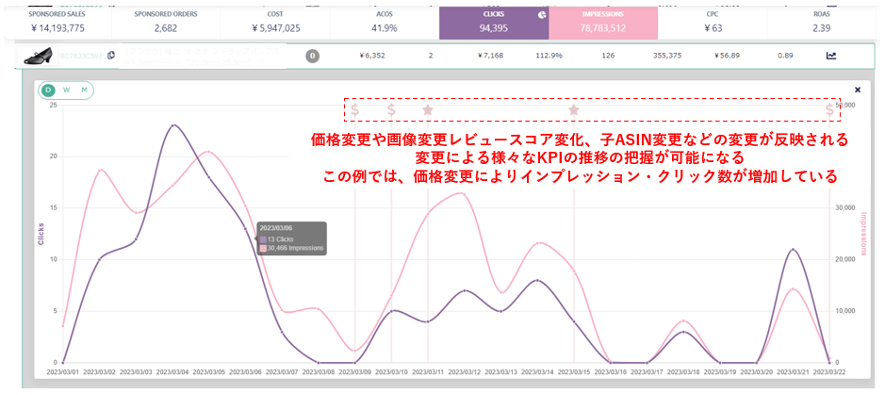
Task: Select the Sponsored Sales metric card
Action: tap(57, 23)
